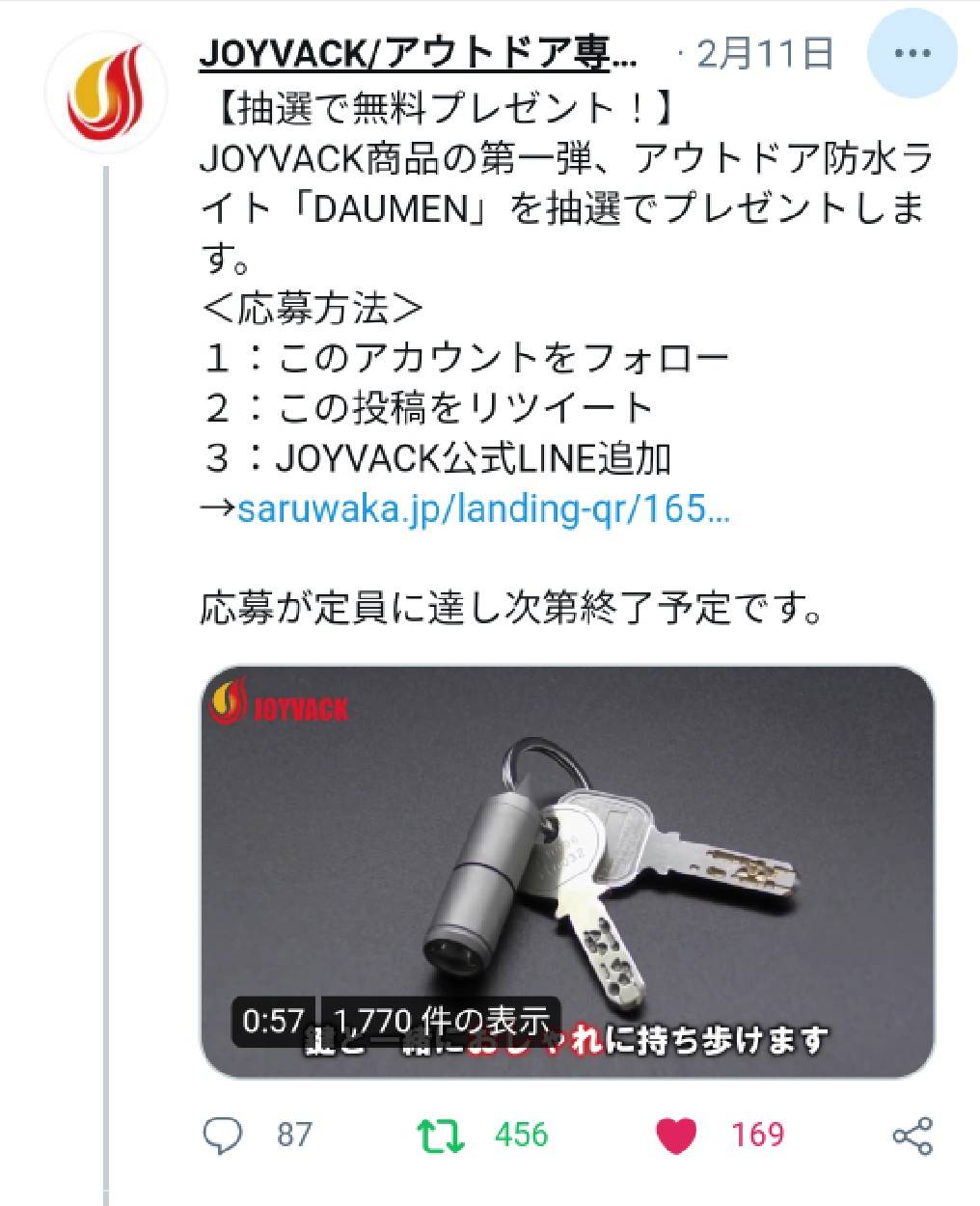This screenshot has height=1206, width=980.
Task: Open the saruwaka.jp landing-qr link
Action: (x=483, y=507)
